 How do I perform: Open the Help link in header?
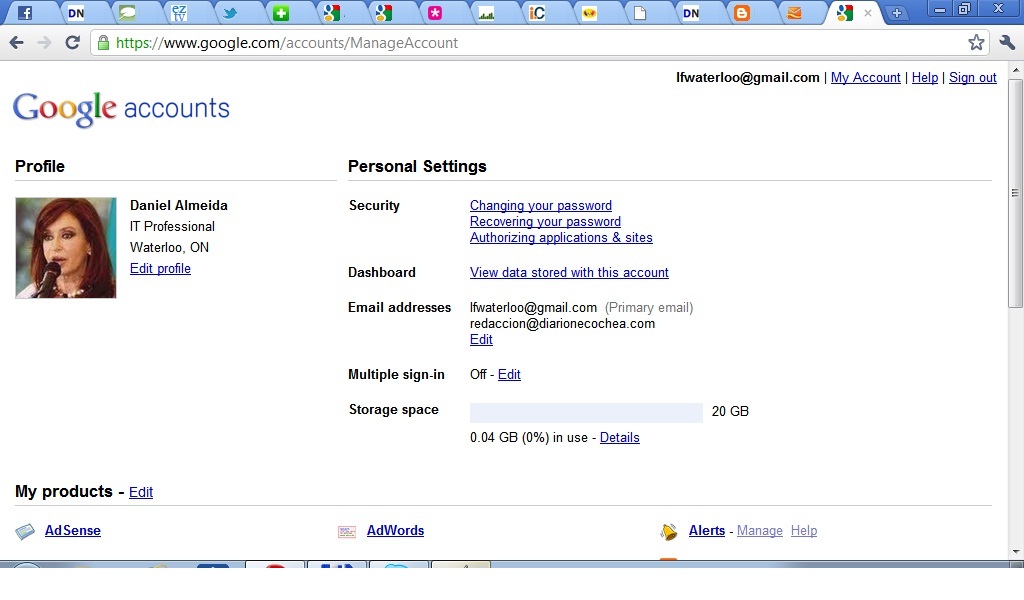pyautogui.click(x=925, y=78)
